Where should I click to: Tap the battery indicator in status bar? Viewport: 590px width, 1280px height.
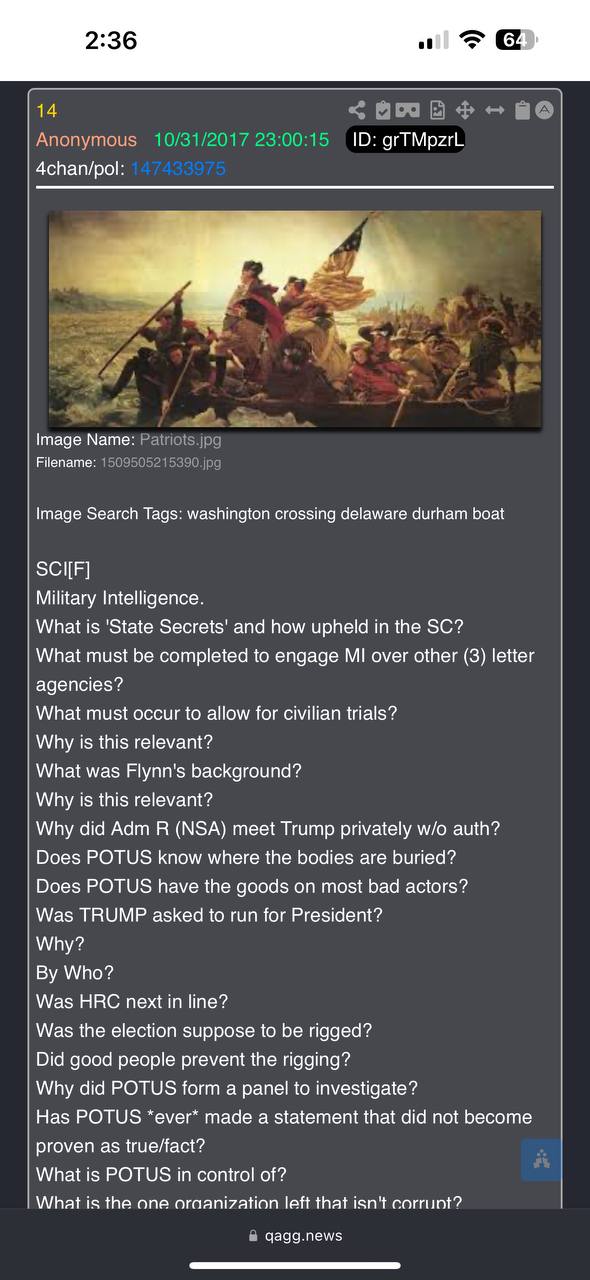pos(517,40)
